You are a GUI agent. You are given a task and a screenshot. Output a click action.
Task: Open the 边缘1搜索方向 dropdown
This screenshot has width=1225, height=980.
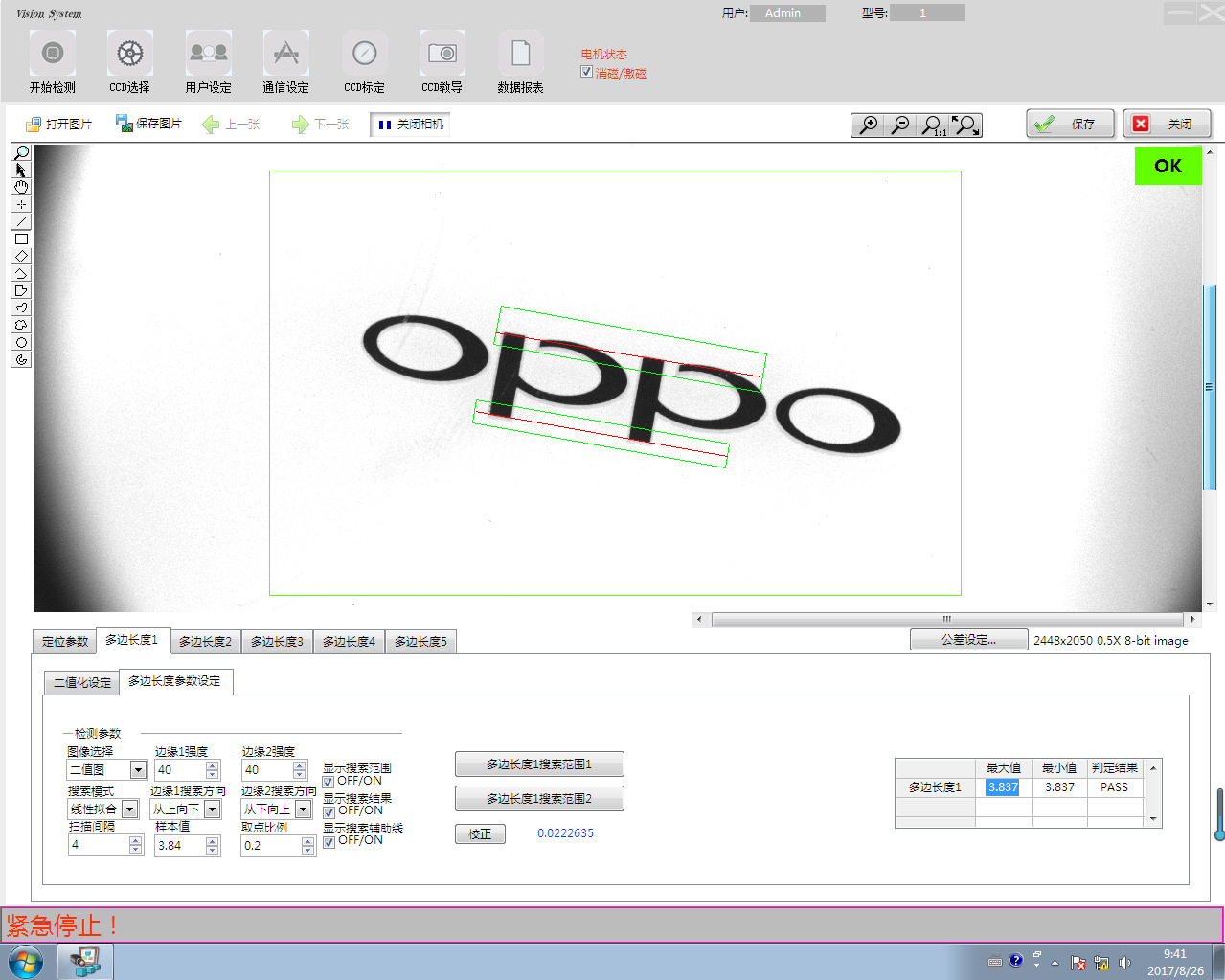point(213,809)
